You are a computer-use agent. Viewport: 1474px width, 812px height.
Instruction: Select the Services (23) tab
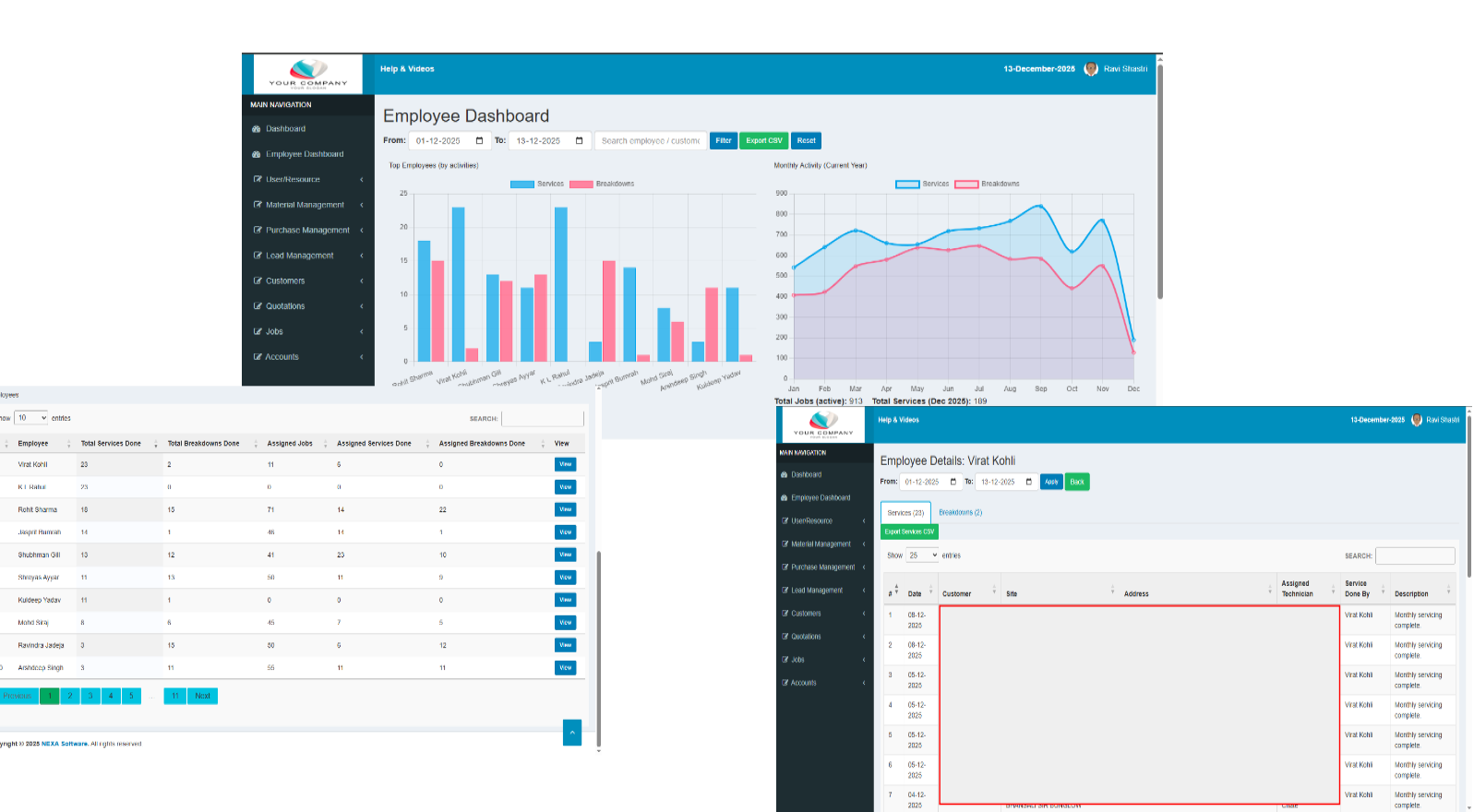pyautogui.click(x=905, y=512)
